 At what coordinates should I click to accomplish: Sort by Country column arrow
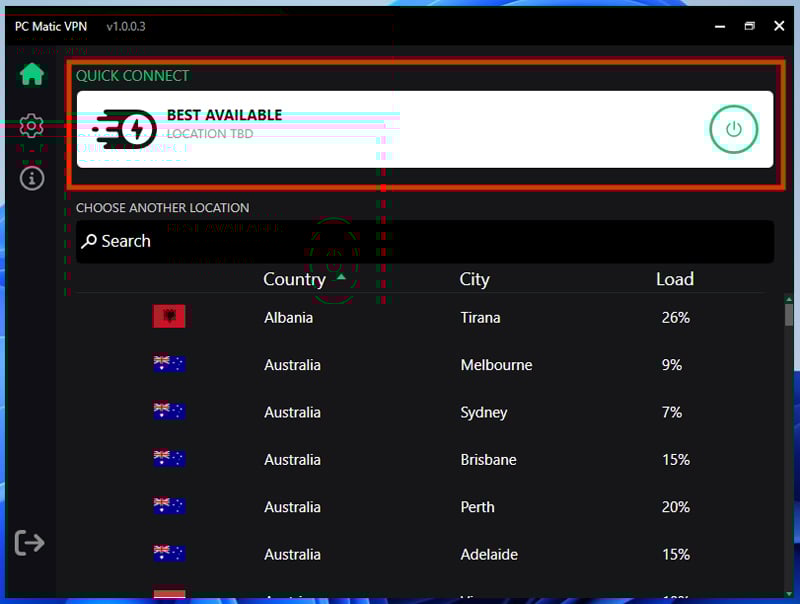point(341,277)
